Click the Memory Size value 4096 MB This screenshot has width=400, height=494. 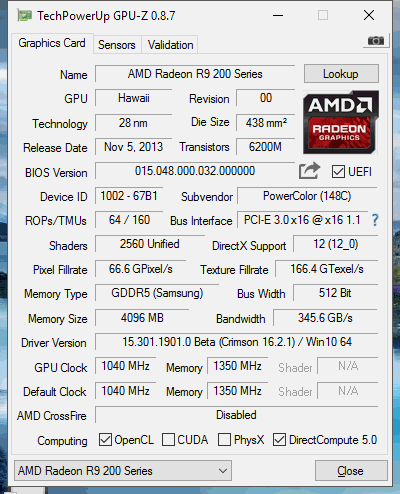click(x=142, y=318)
